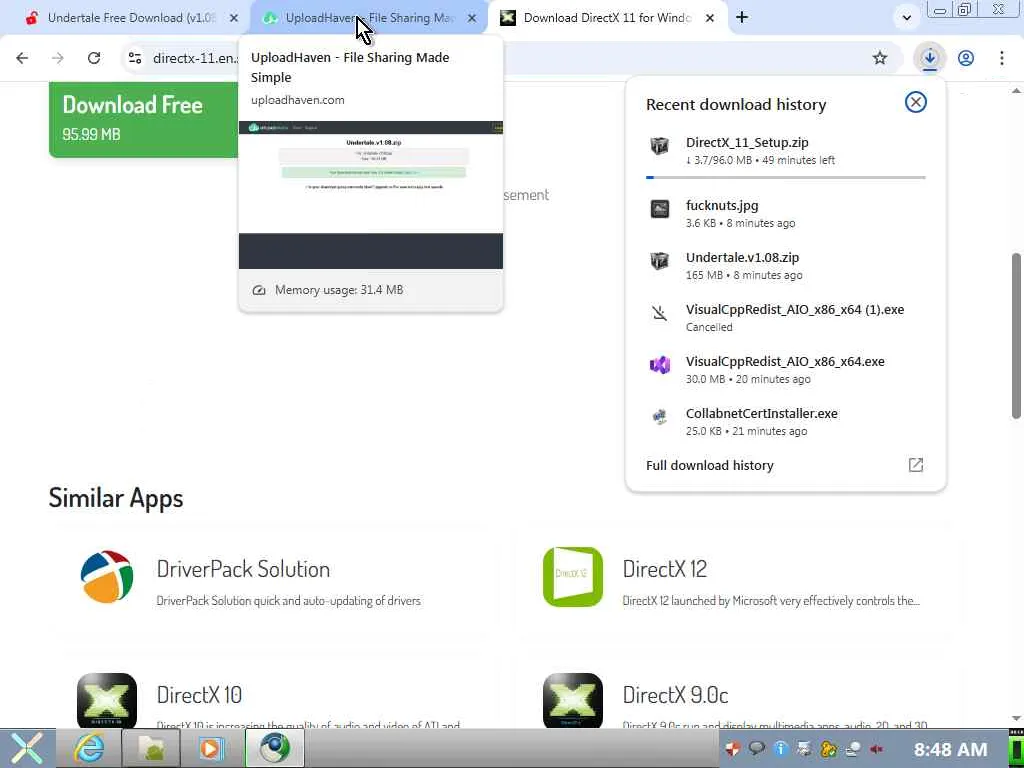Click the speech bubble tray icon
The height and width of the screenshot is (768, 1024).
[757, 749]
